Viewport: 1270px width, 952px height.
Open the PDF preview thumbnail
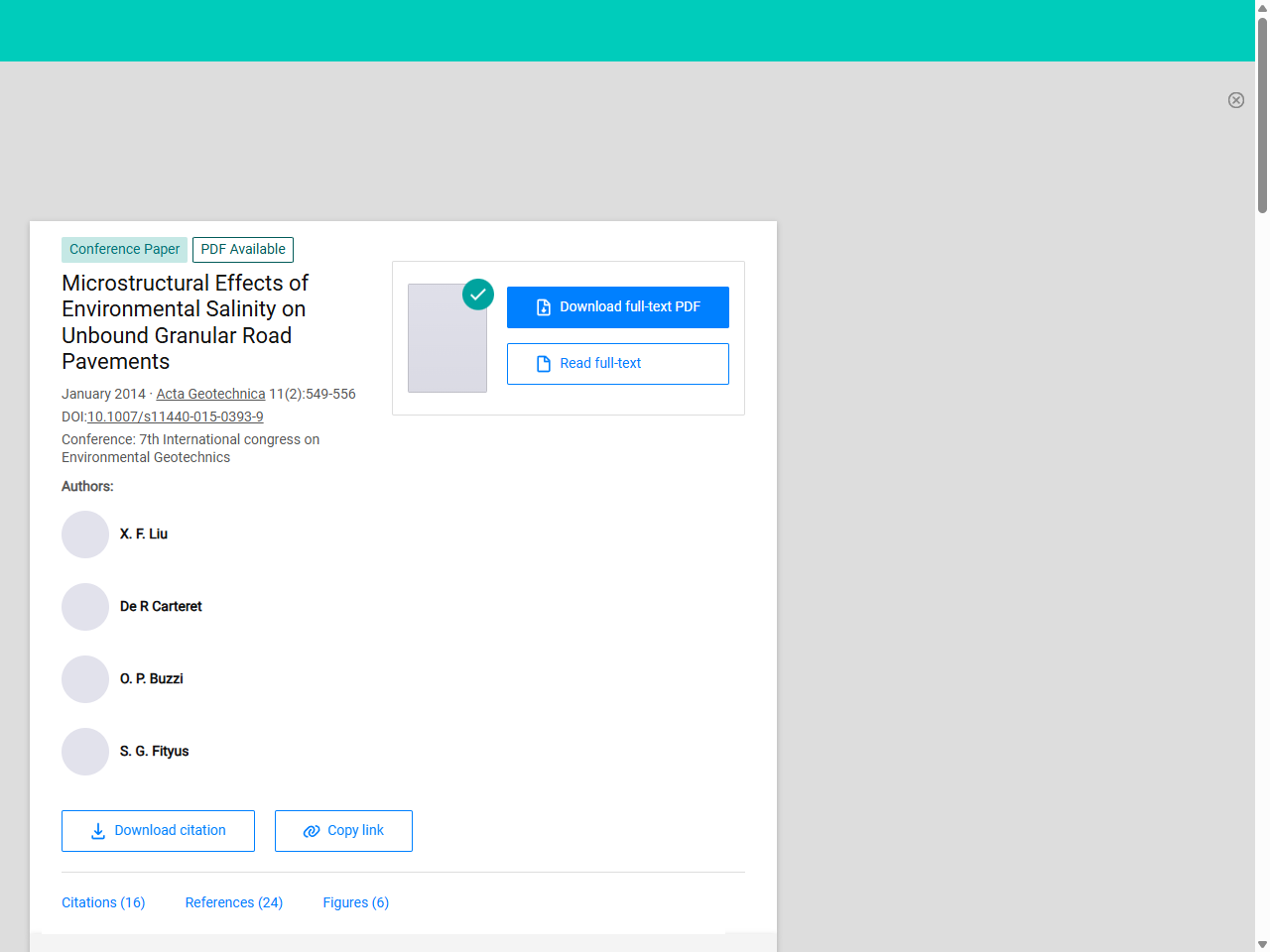[447, 338]
